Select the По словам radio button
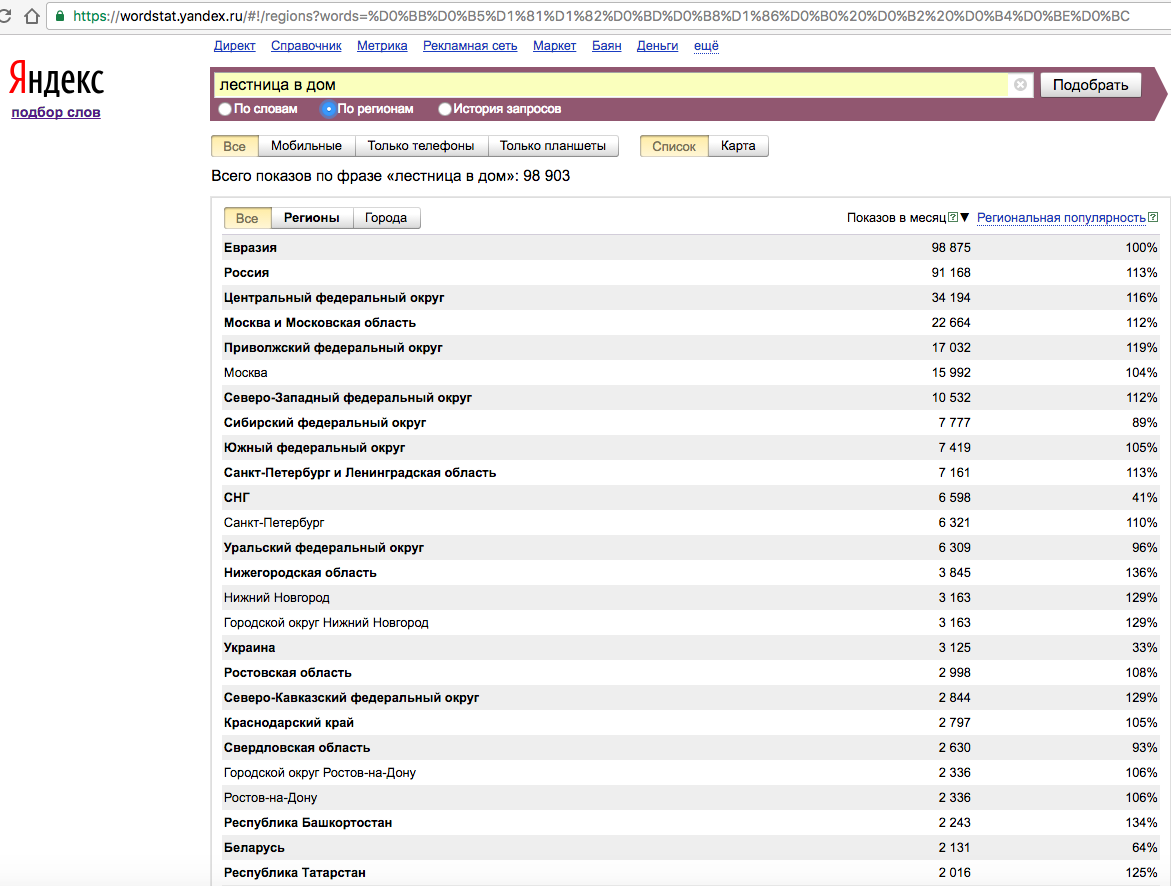Image resolution: width=1171 pixels, height=886 pixels. point(225,109)
